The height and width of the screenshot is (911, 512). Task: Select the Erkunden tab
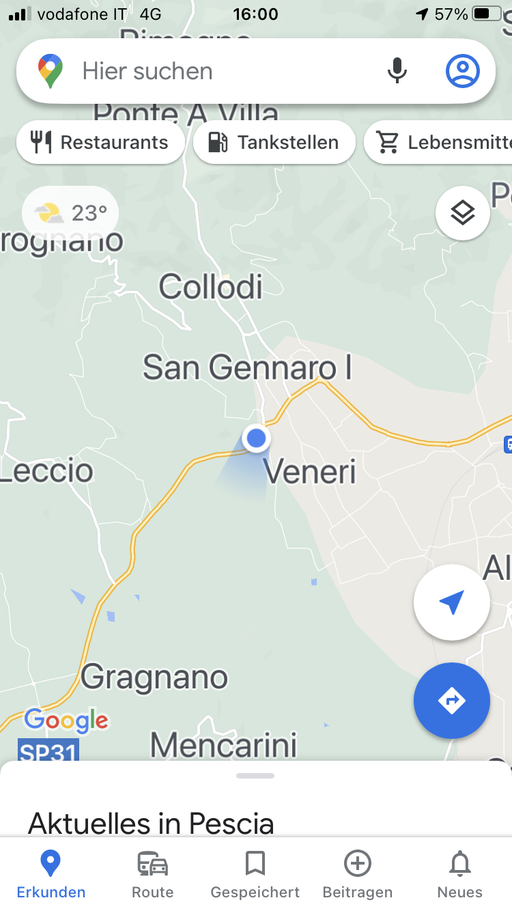click(51, 874)
